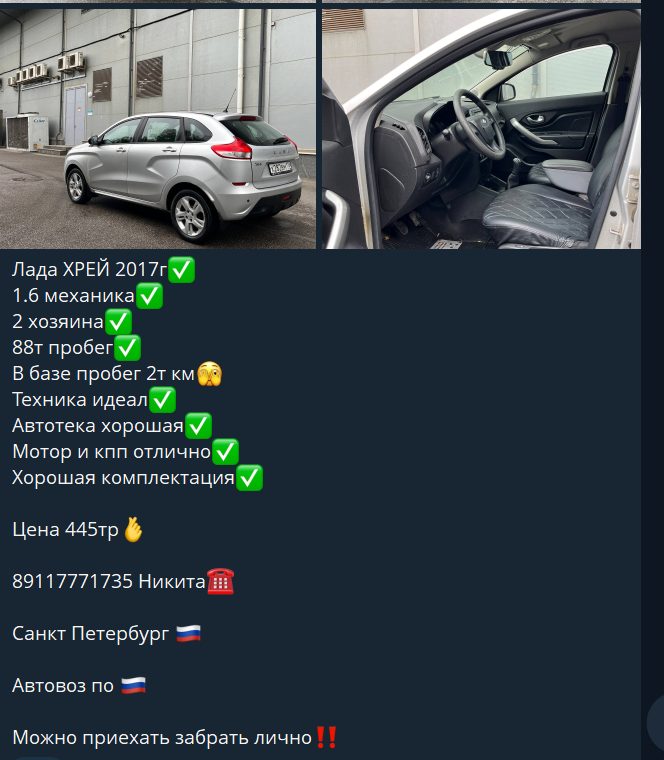Click the round button at right edge
664x760 pixels.
[x=656, y=722]
